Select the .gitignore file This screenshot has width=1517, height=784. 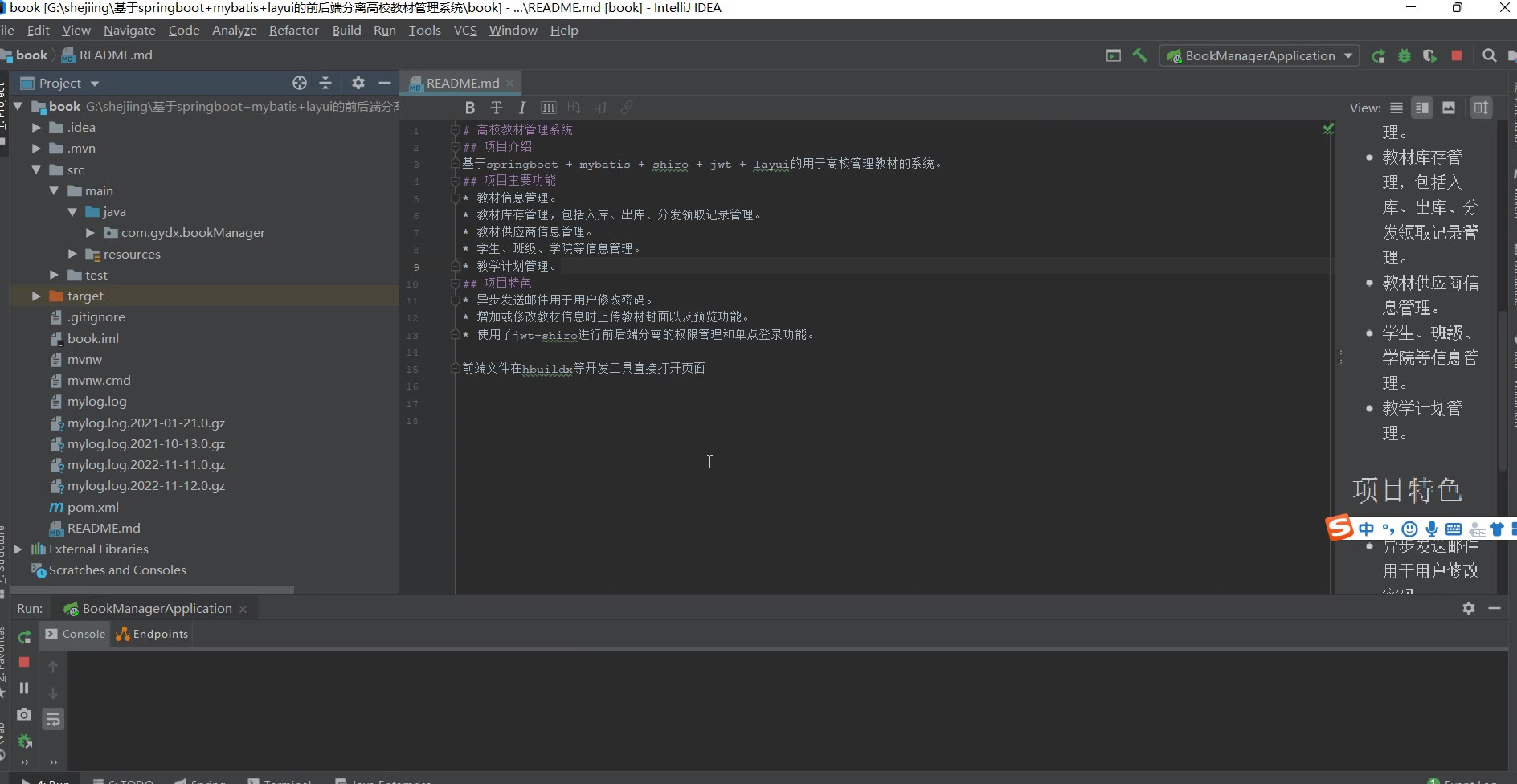(88, 317)
